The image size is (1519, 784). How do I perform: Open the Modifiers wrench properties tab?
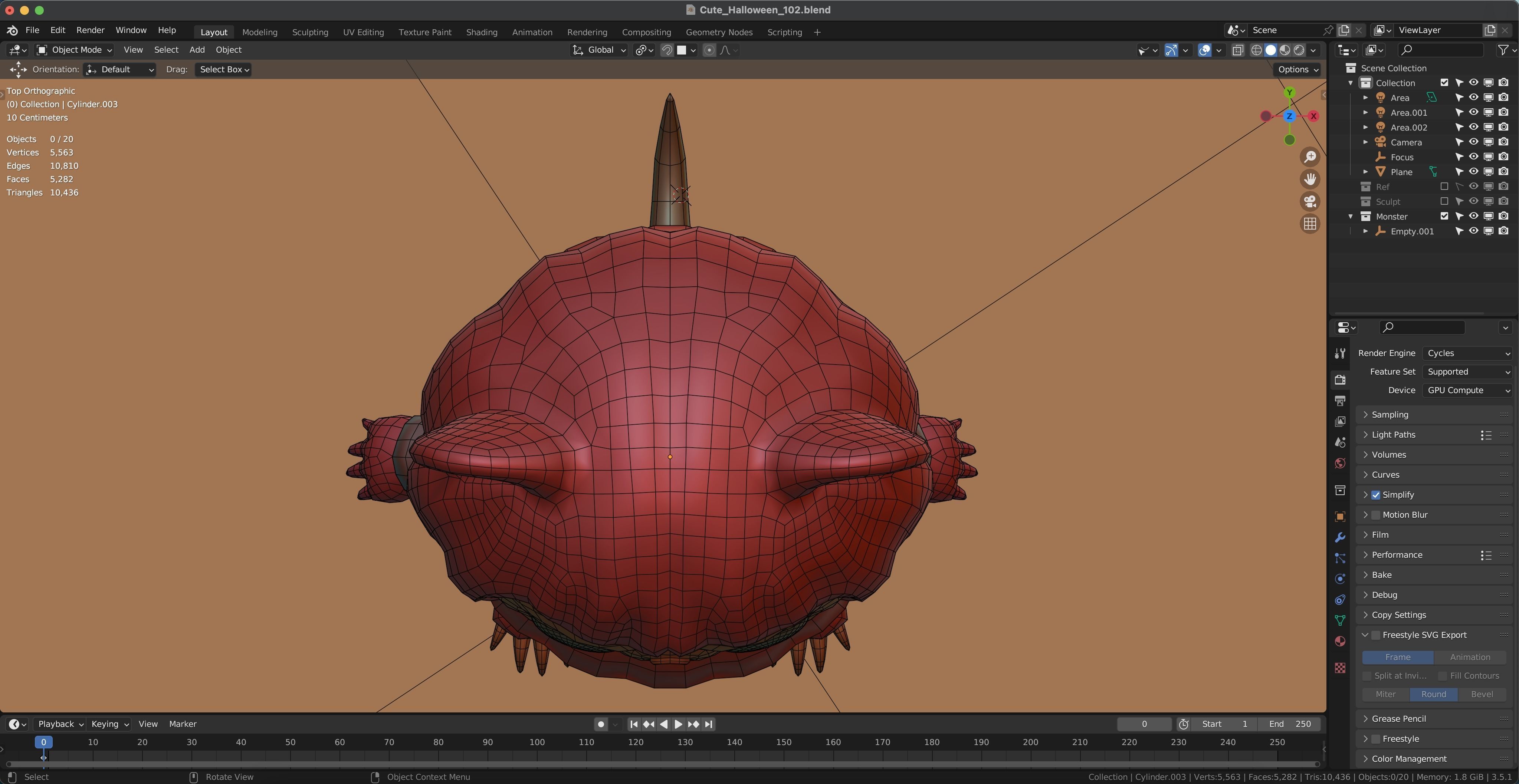[x=1340, y=538]
